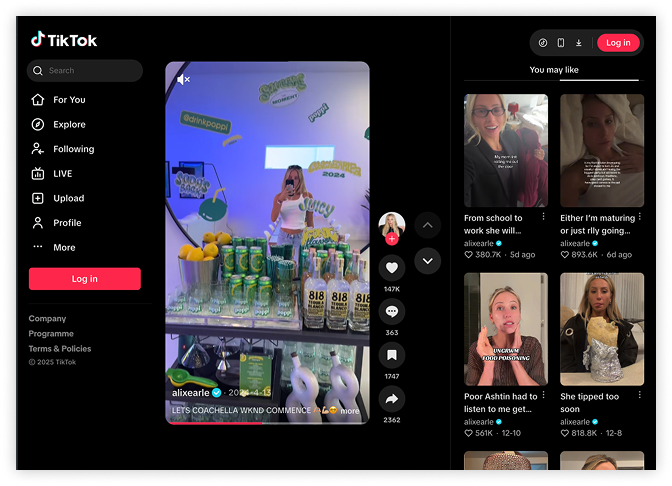Click the download app icon in the top bar
The width and height of the screenshot is (672, 486).
tap(579, 43)
